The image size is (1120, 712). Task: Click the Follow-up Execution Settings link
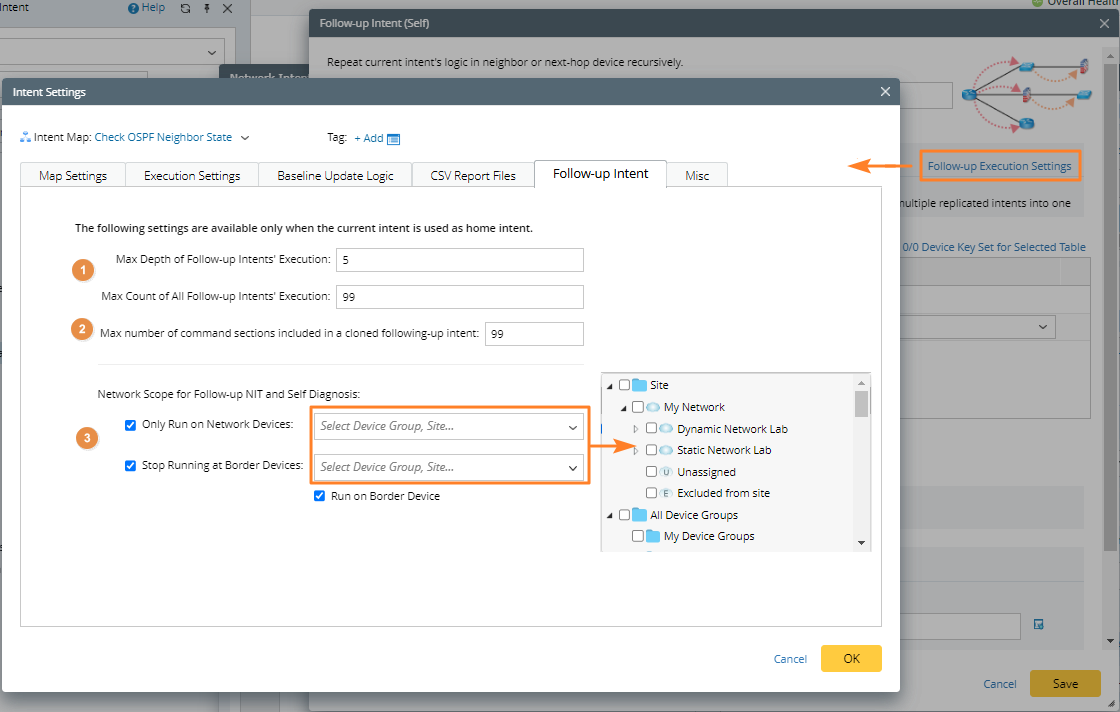coord(999,166)
